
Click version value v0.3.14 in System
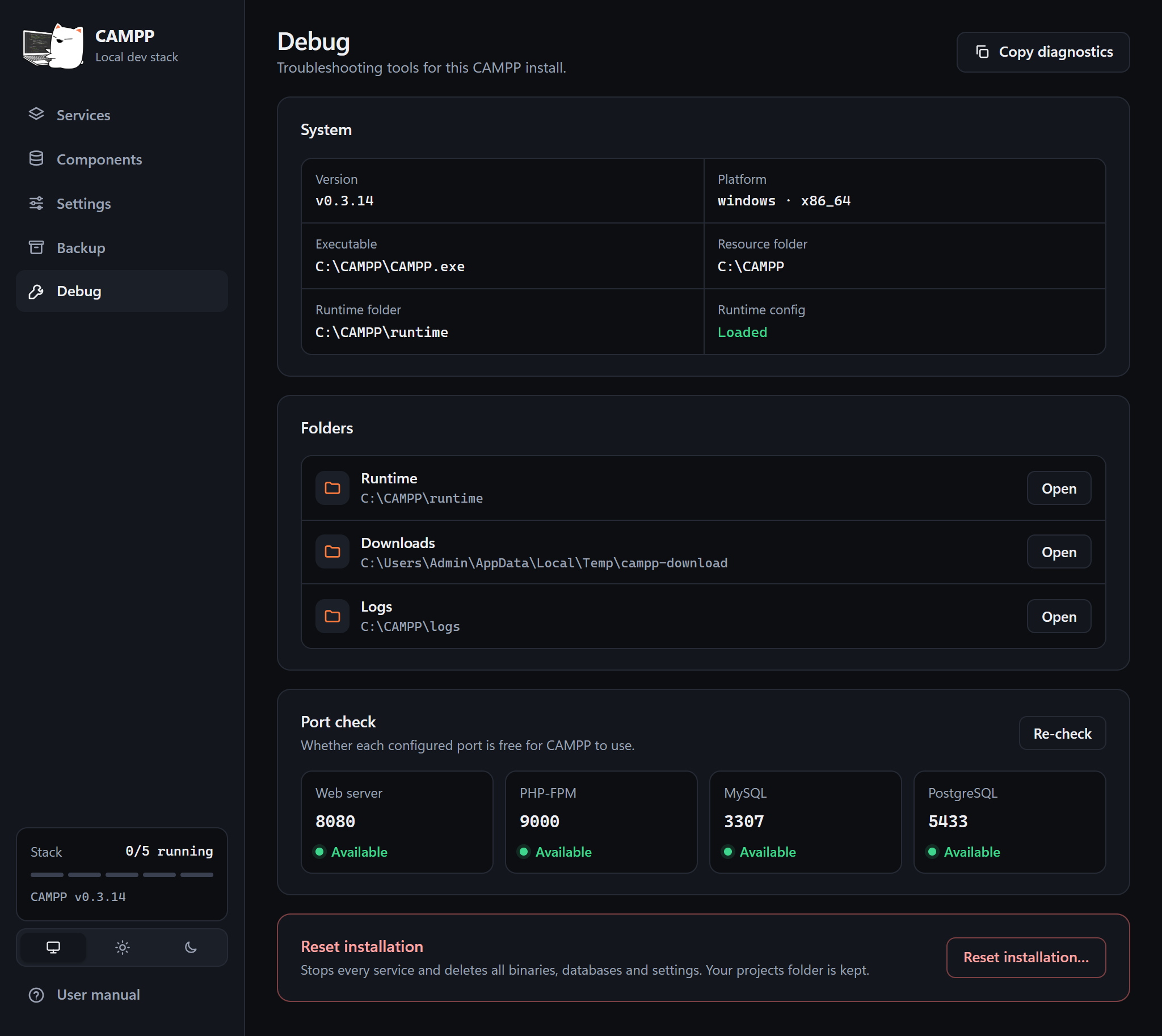(x=344, y=201)
